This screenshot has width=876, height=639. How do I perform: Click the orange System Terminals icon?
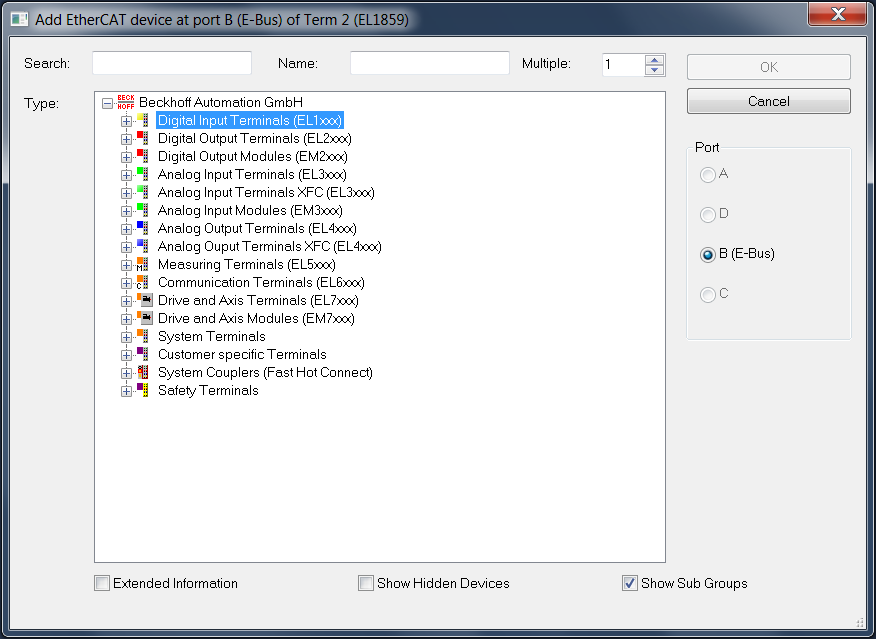point(142,336)
